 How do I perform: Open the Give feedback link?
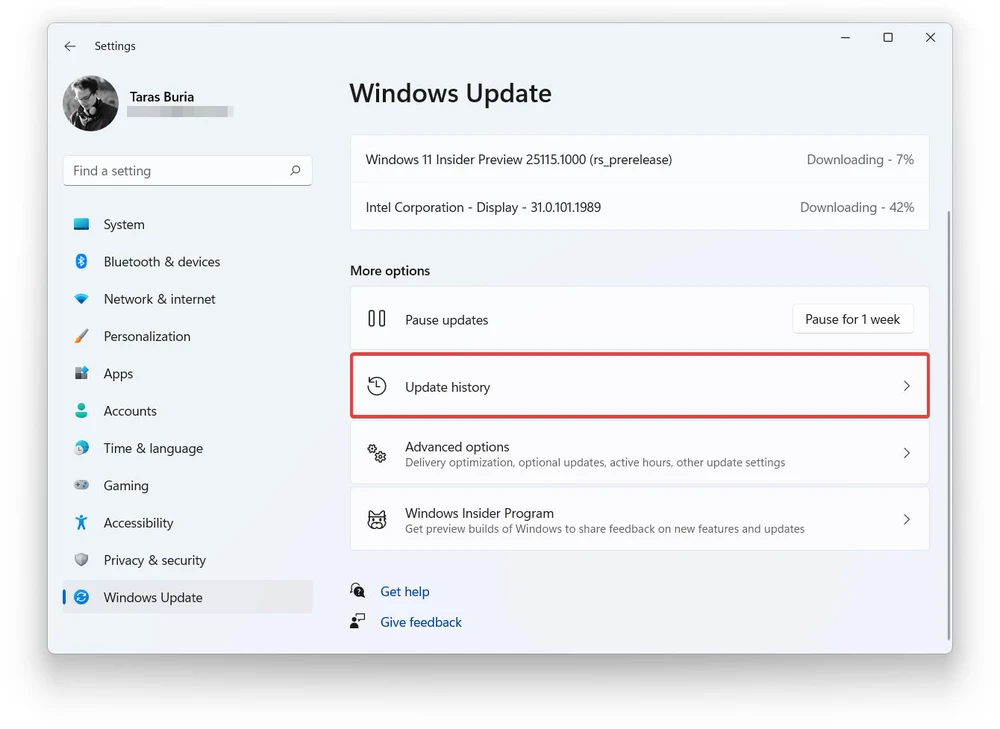point(420,621)
